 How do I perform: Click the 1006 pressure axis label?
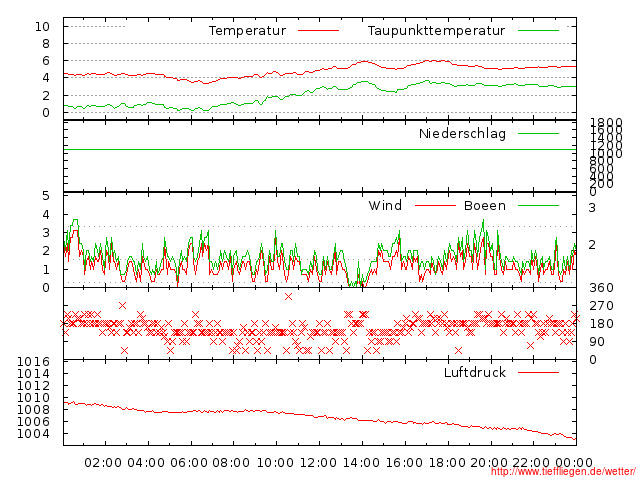pos(33,422)
